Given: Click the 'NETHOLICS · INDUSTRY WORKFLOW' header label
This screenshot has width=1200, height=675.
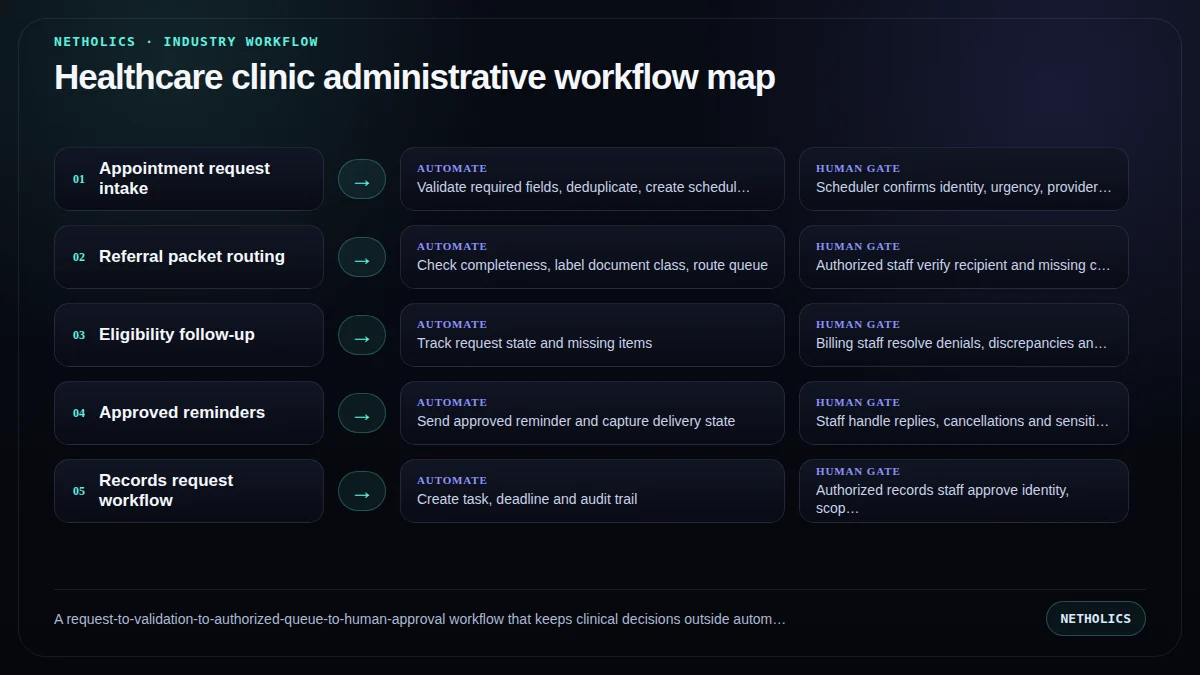Looking at the screenshot, I should [186, 42].
